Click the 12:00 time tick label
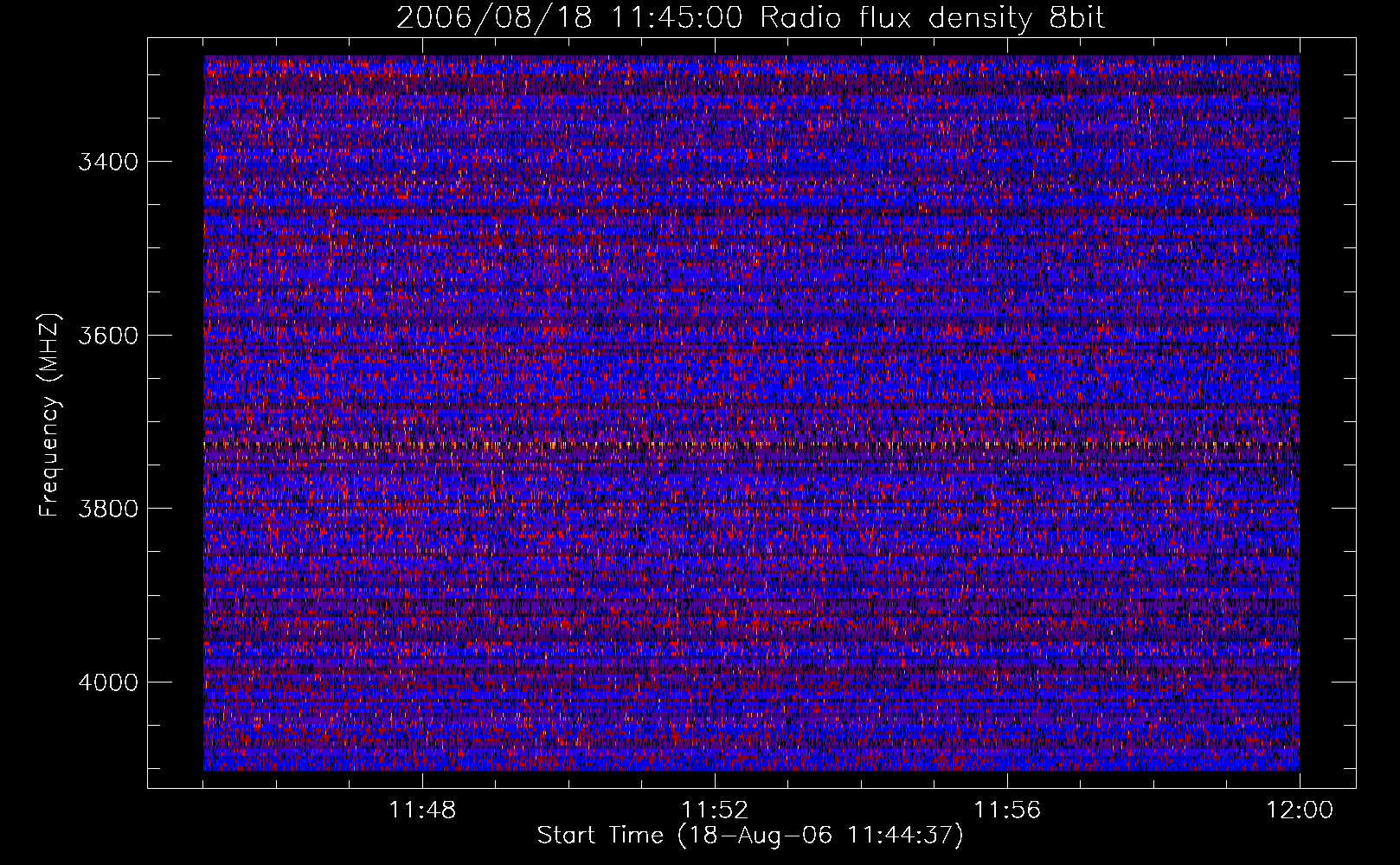The width and height of the screenshot is (1400, 865). click(x=1300, y=811)
